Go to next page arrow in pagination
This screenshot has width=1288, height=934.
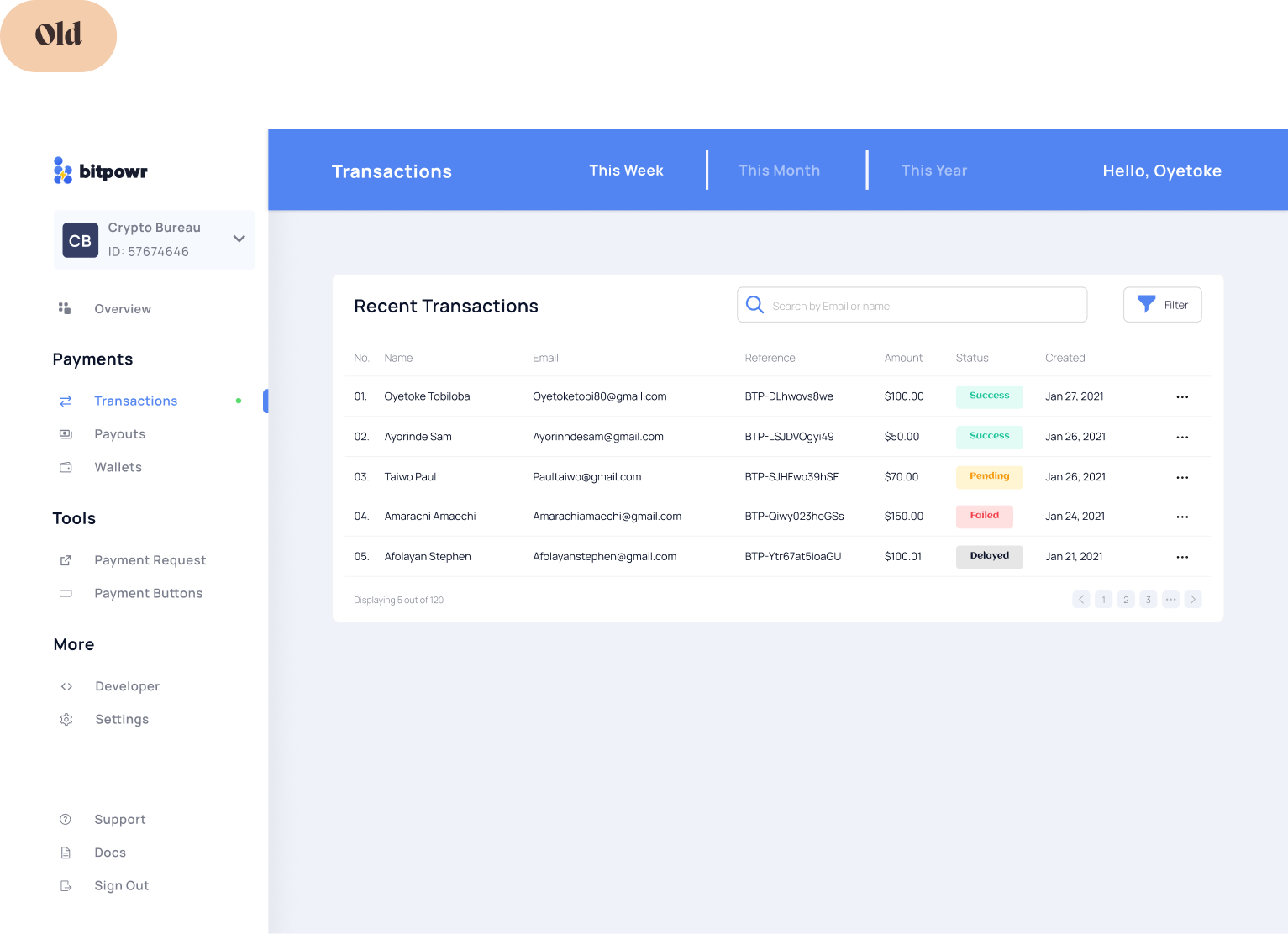[1193, 600]
